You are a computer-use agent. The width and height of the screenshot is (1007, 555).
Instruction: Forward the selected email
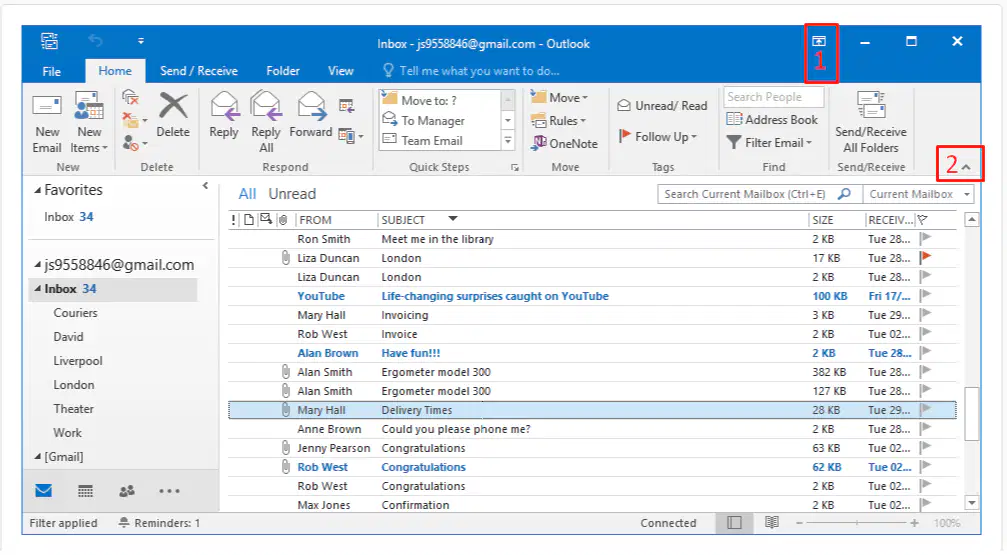[x=311, y=116]
